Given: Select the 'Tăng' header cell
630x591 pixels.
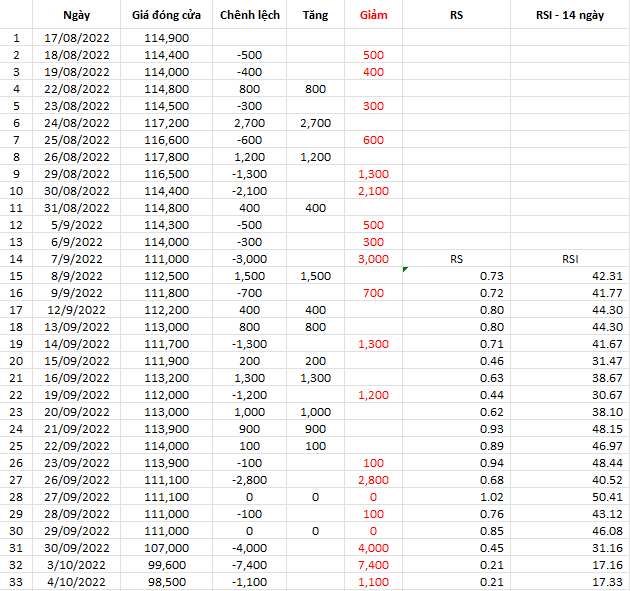Looking at the screenshot, I should tap(315, 15).
